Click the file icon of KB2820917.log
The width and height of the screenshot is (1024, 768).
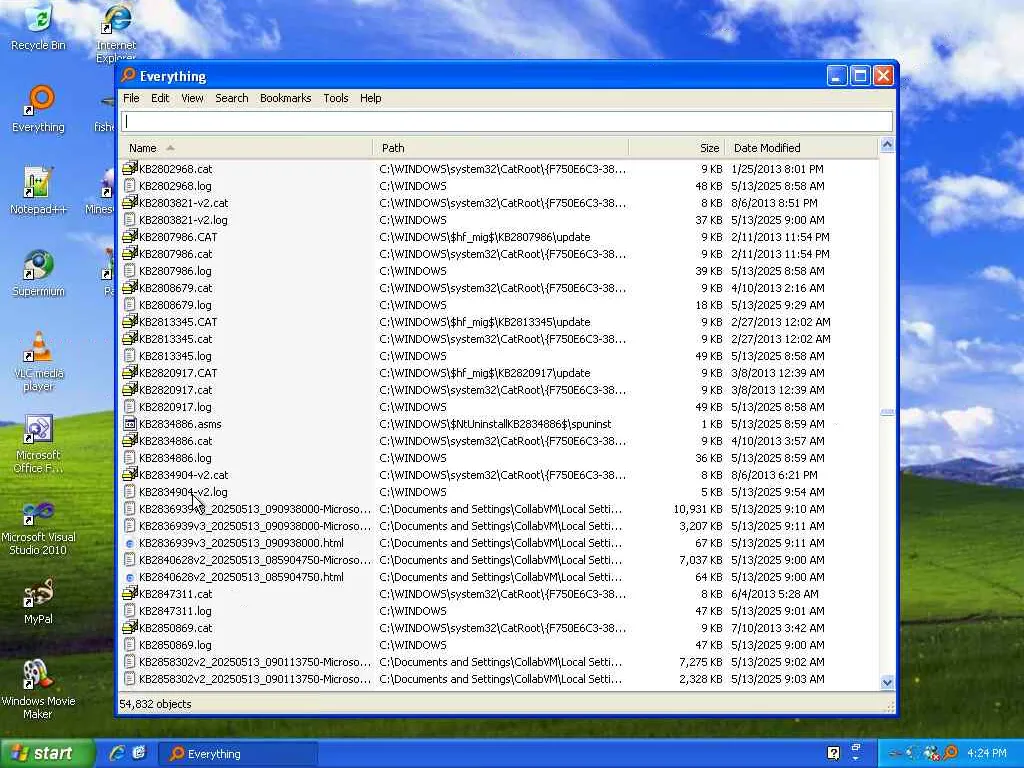130,407
